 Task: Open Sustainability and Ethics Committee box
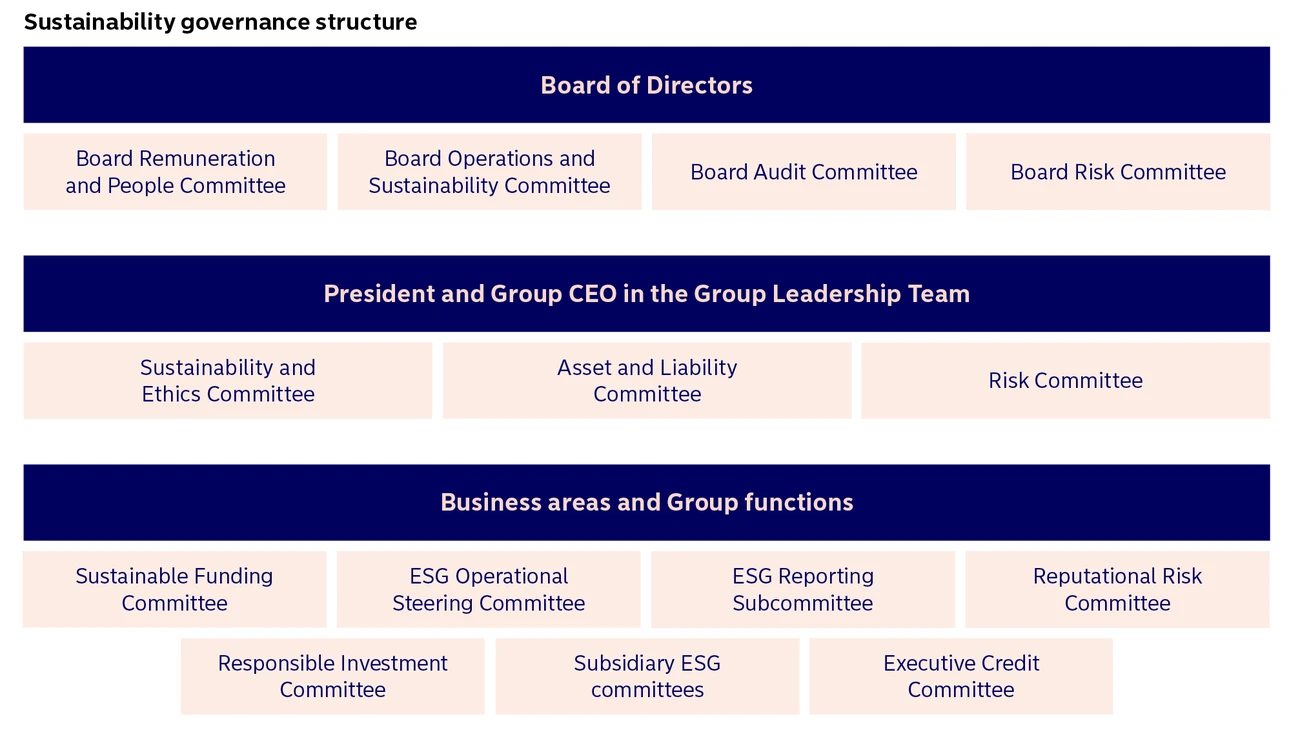(x=228, y=381)
